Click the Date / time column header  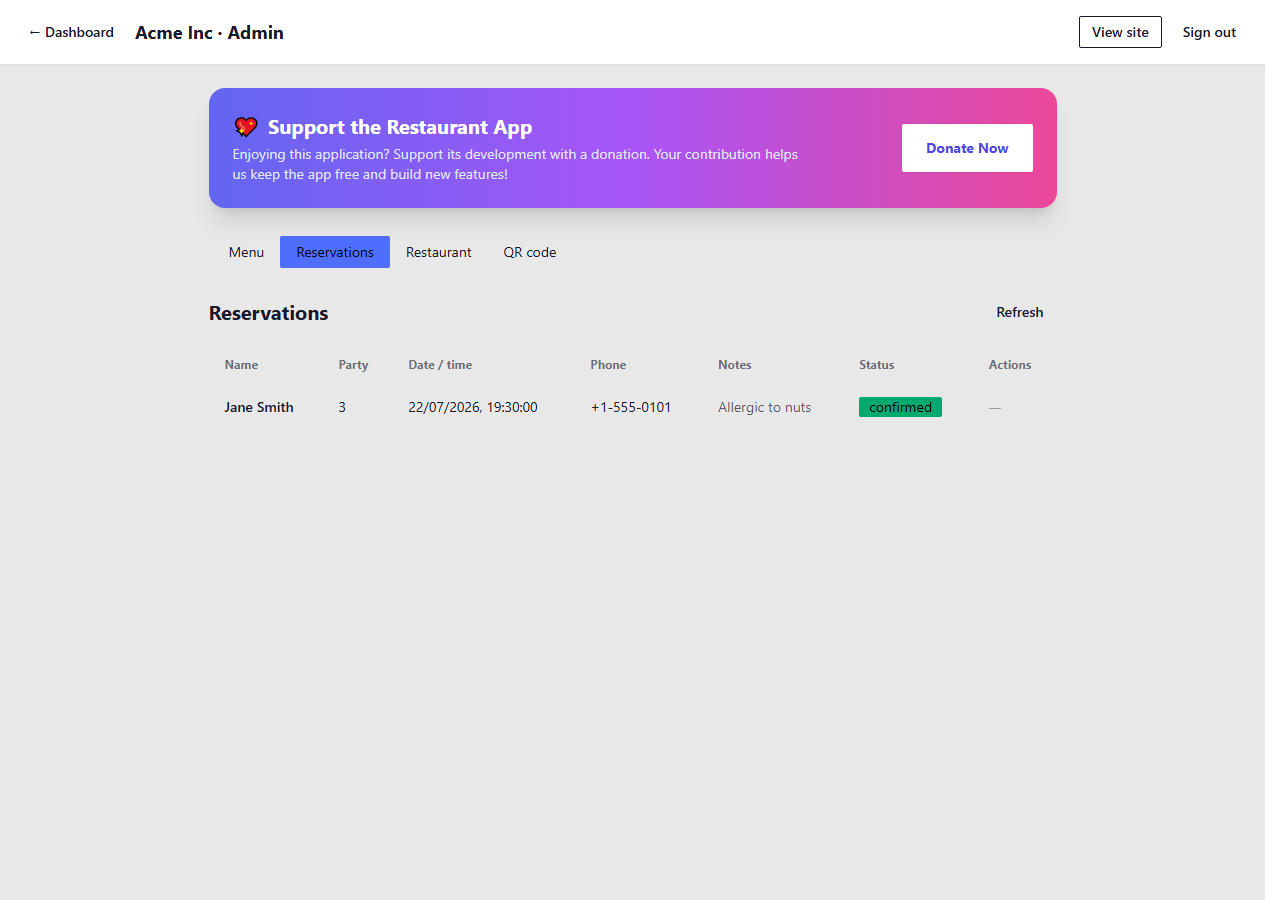click(440, 365)
